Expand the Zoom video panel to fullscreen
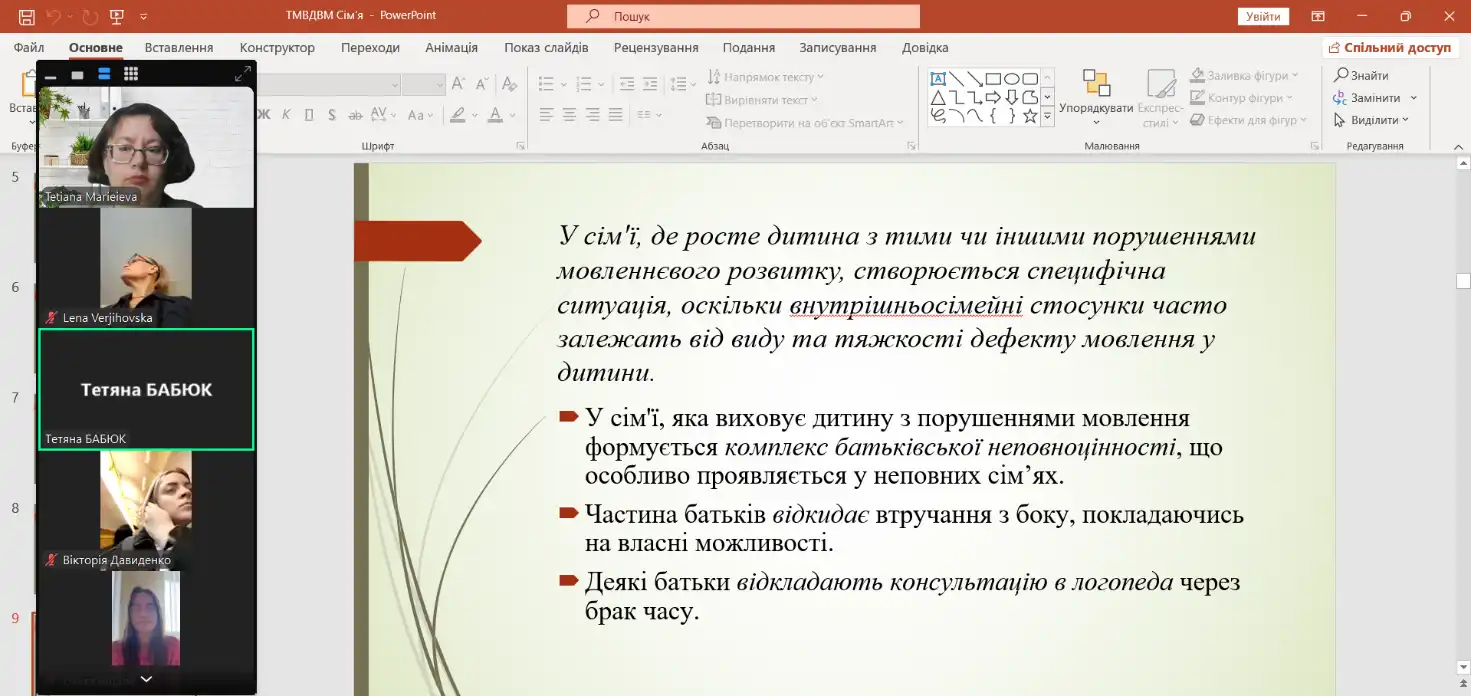The height and width of the screenshot is (696, 1471). coord(242,74)
